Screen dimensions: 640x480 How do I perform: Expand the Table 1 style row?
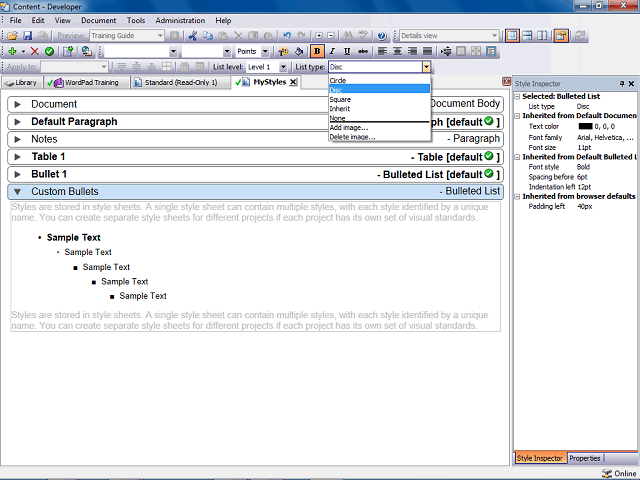pyautogui.click(x=18, y=157)
